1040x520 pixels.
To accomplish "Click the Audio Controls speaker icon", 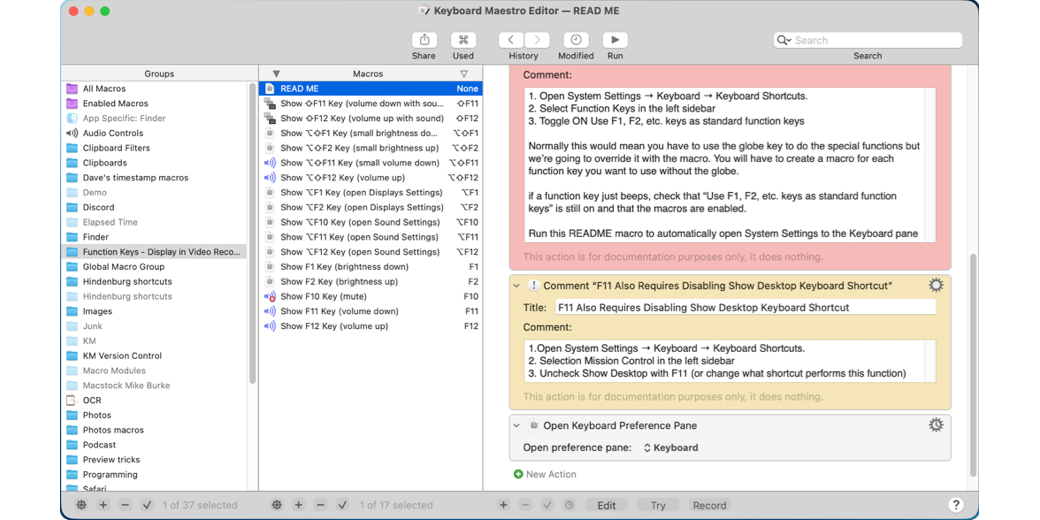I will [x=72, y=133].
